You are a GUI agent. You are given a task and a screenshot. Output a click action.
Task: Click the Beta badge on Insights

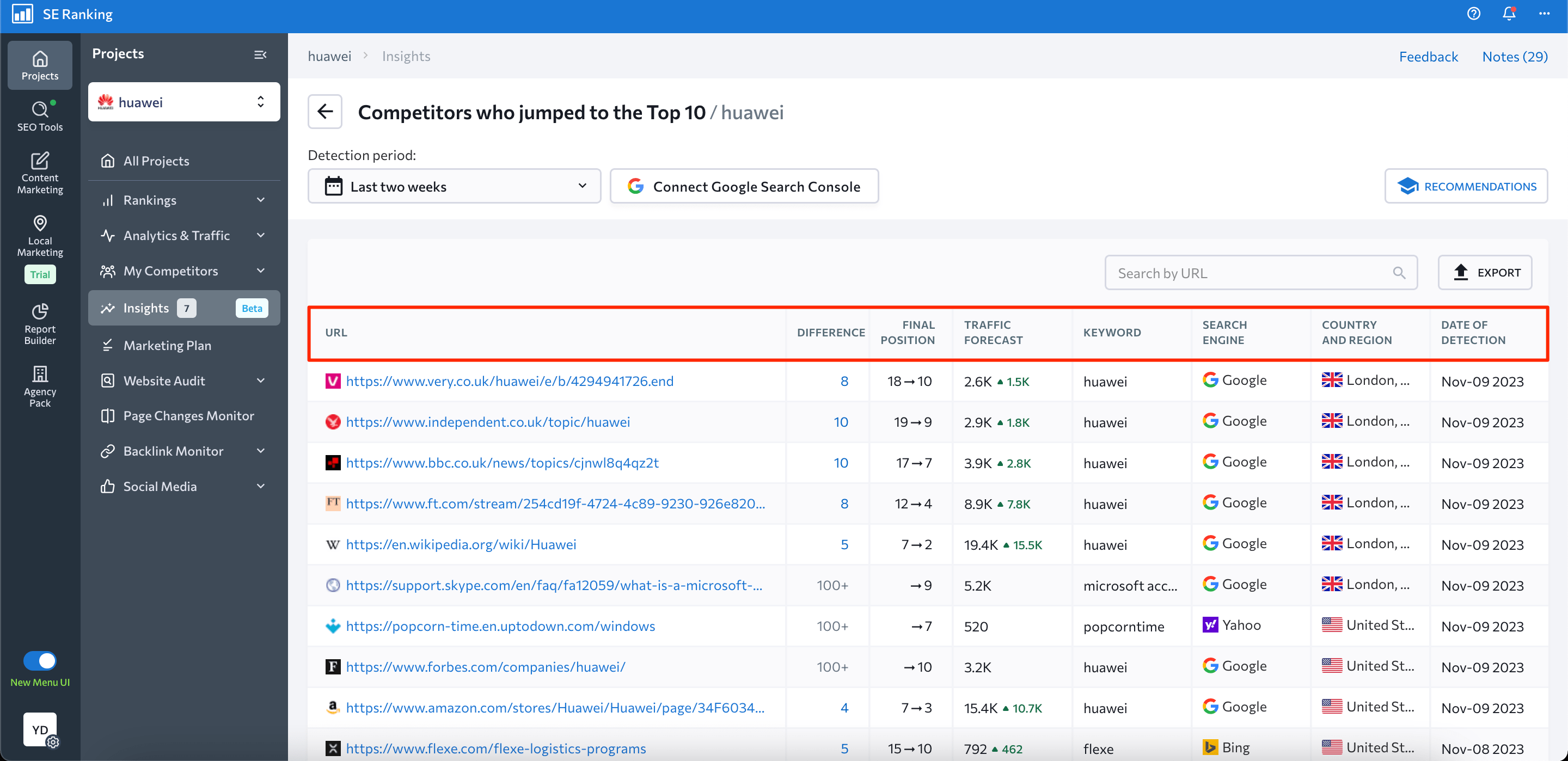tap(252, 308)
